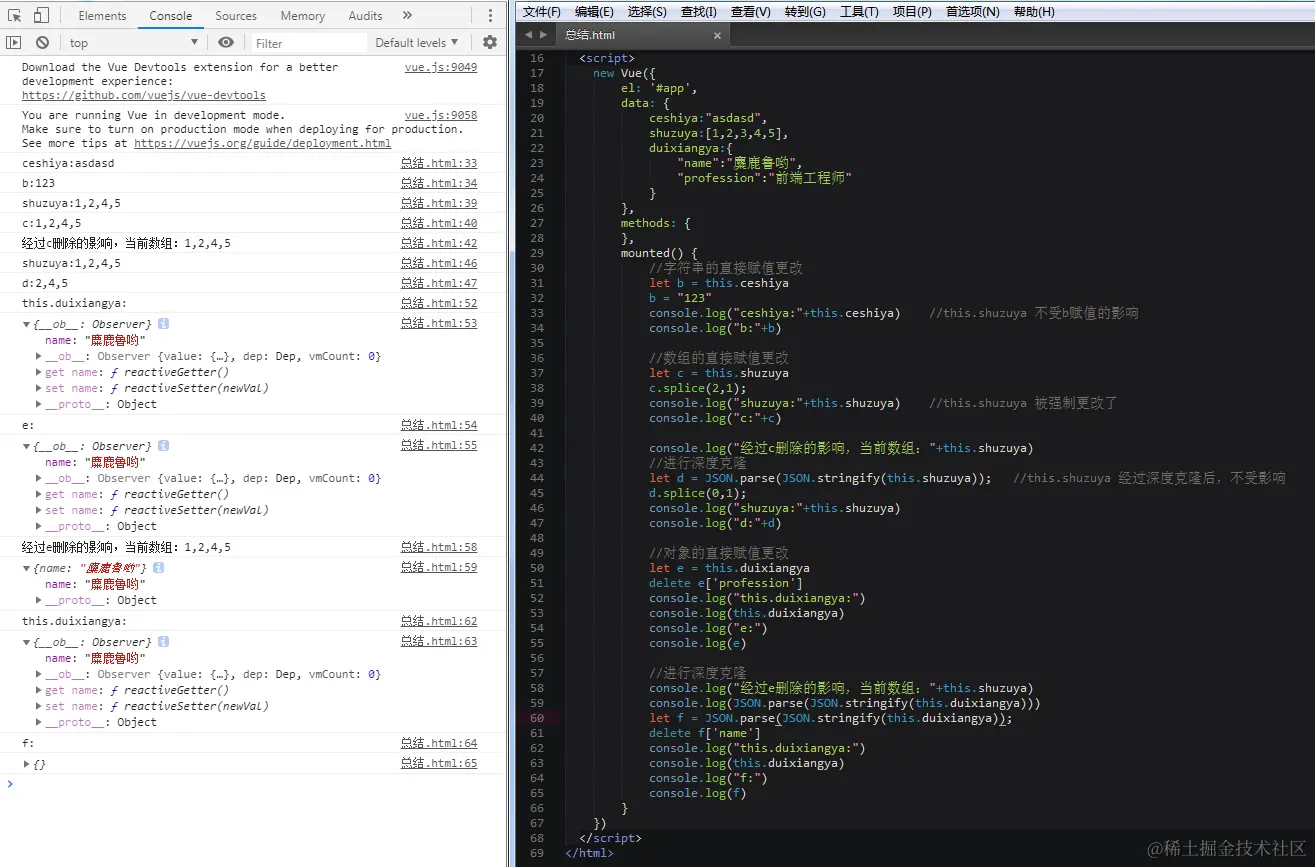Collapse the {name: ...} object at 总结.html:59
The image size is (1315, 867).
[27, 568]
